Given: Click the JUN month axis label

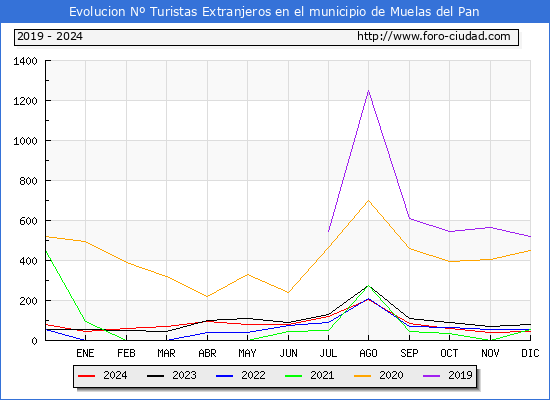Looking at the screenshot, I should pyautogui.click(x=288, y=353).
